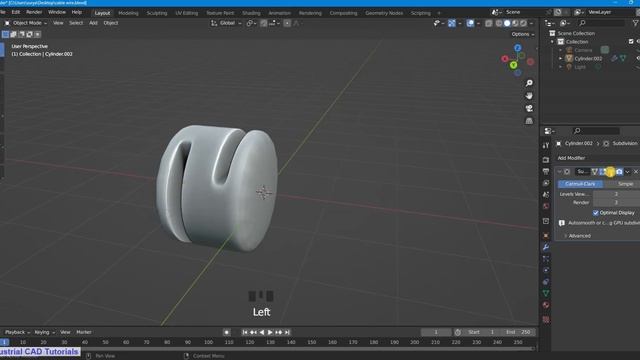640x360 pixels.
Task: Open the Modifiers wrench properties tab
Action: (x=546, y=247)
